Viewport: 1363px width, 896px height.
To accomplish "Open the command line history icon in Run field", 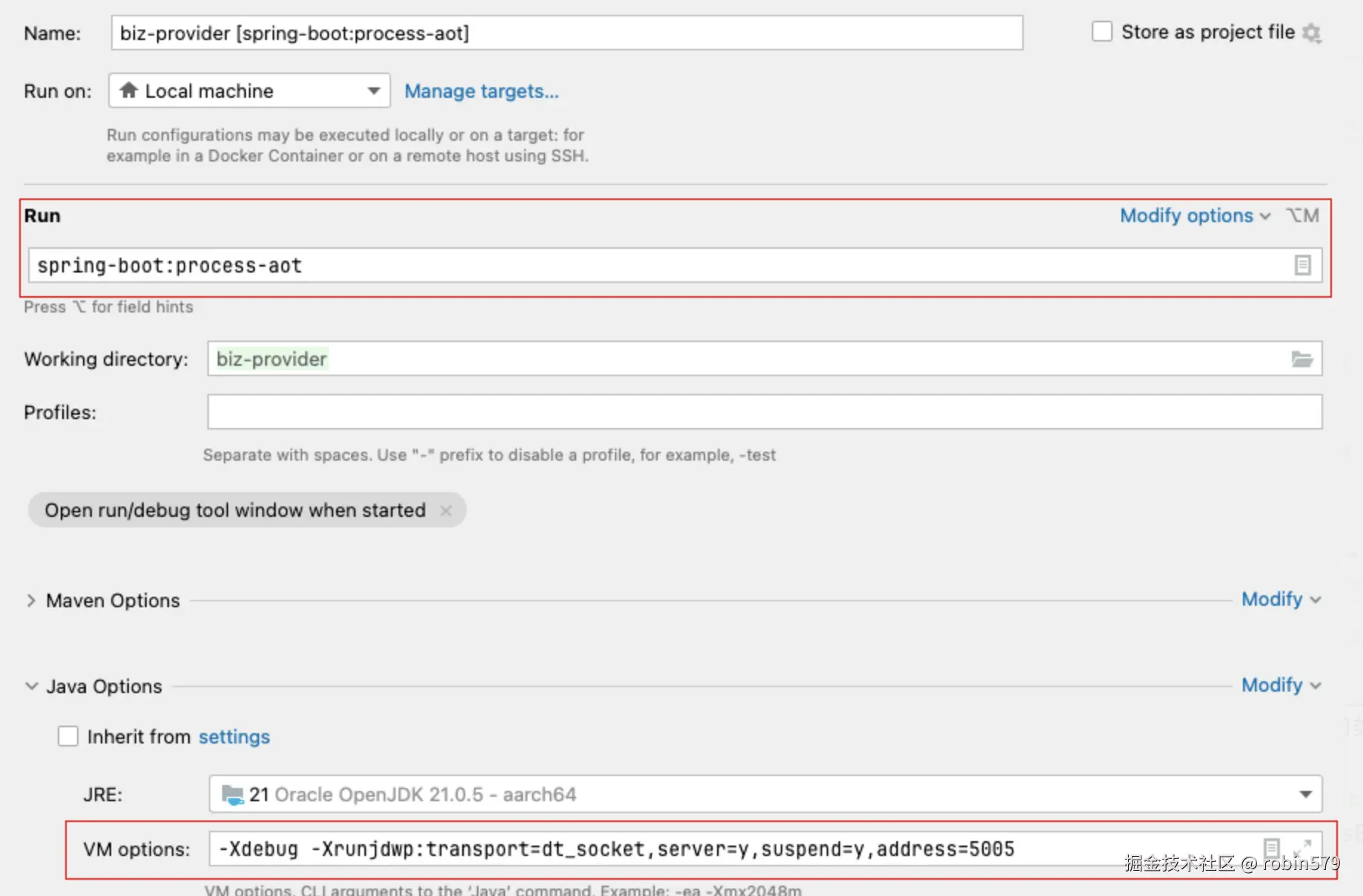I will pyautogui.click(x=1302, y=265).
